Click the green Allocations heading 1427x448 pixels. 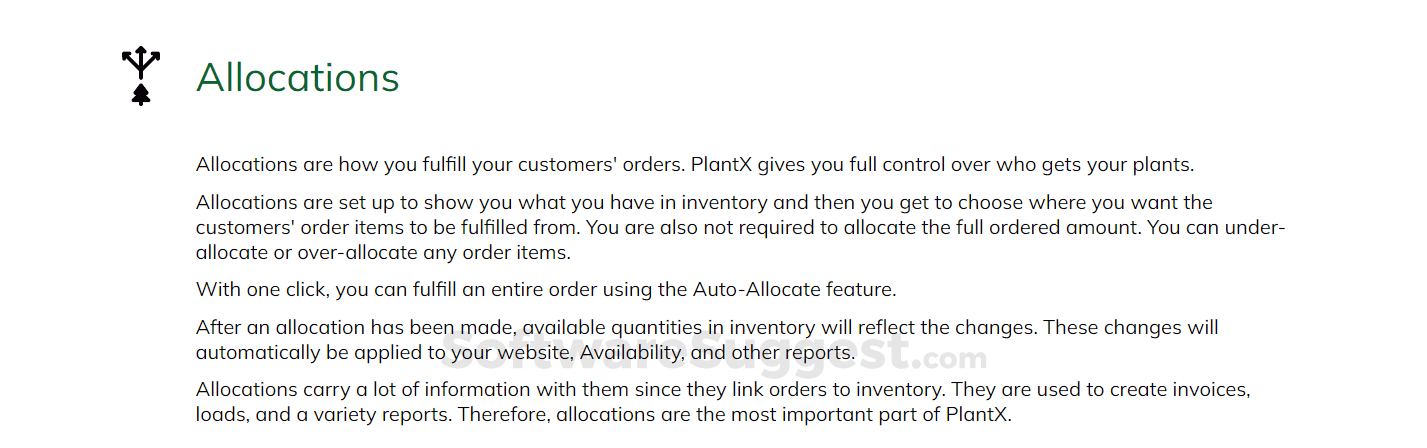(297, 77)
